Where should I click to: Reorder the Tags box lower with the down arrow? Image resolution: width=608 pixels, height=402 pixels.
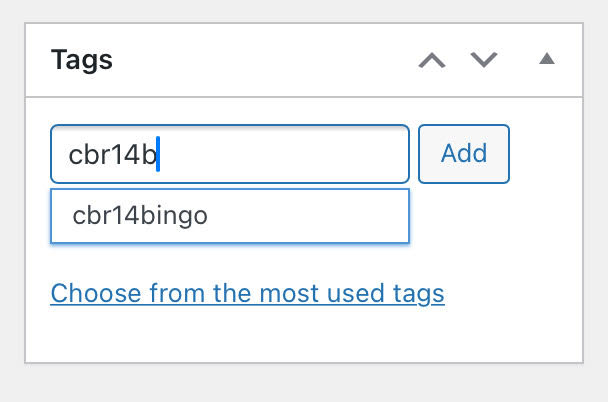(484, 60)
